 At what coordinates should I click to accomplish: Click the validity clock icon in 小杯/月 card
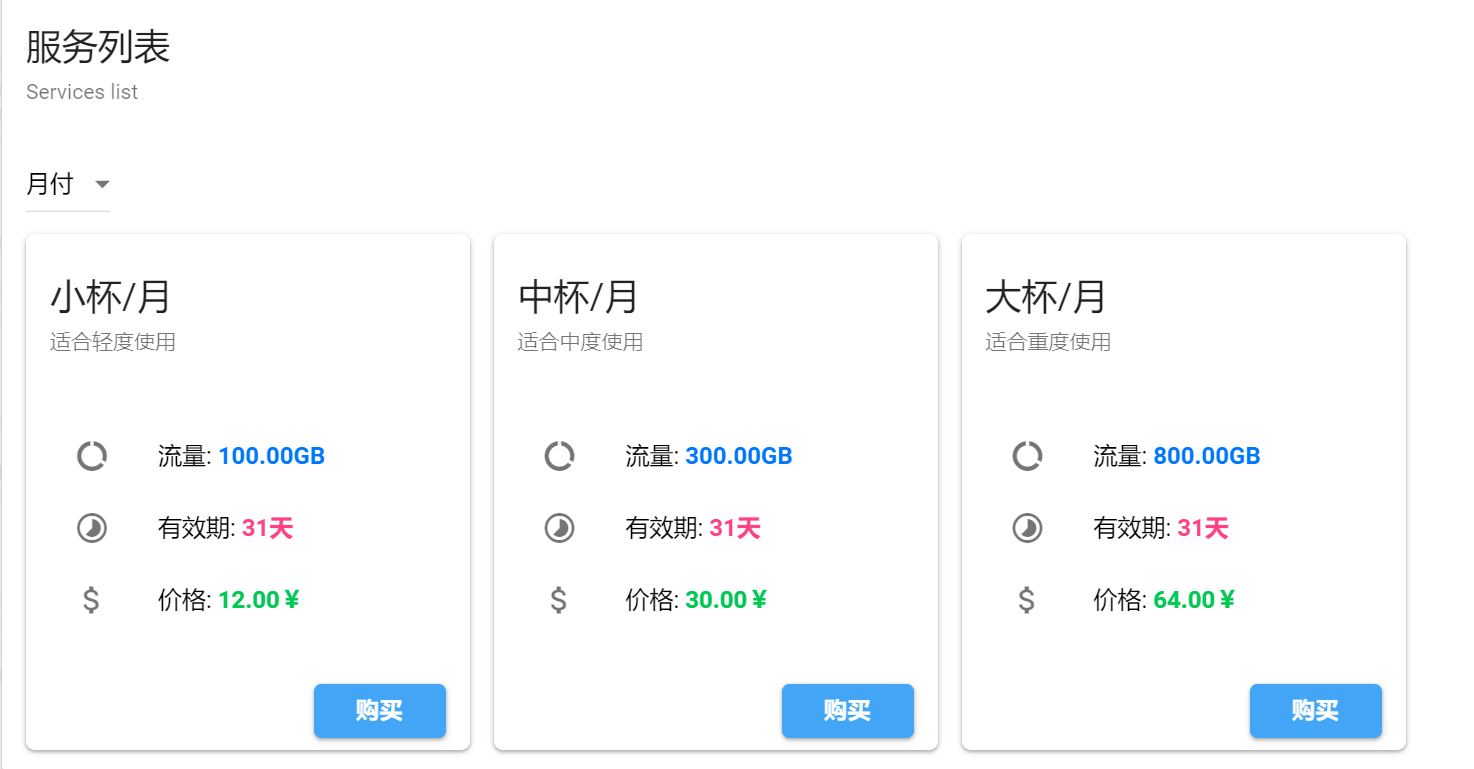click(x=92, y=528)
